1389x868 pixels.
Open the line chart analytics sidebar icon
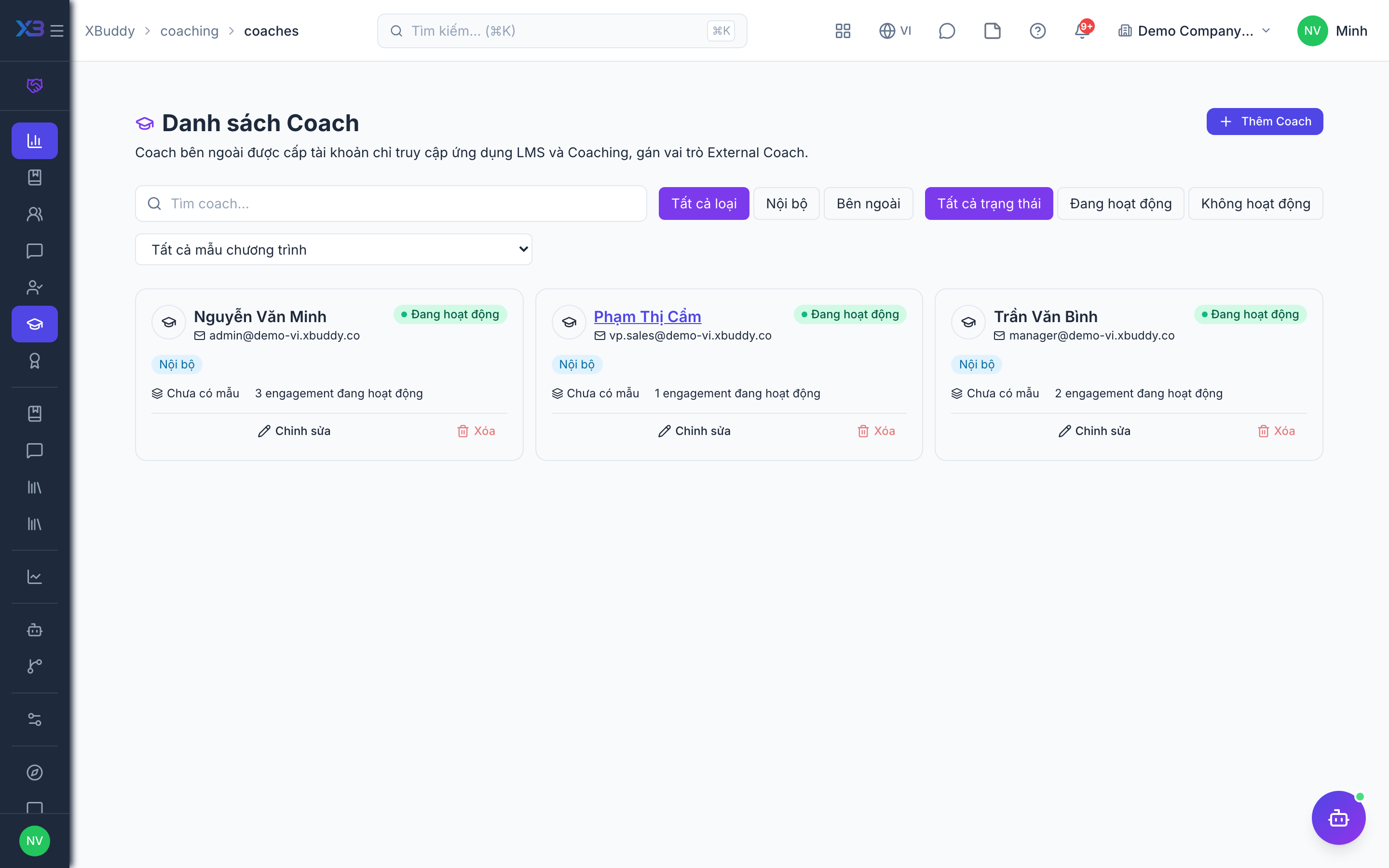click(34, 577)
